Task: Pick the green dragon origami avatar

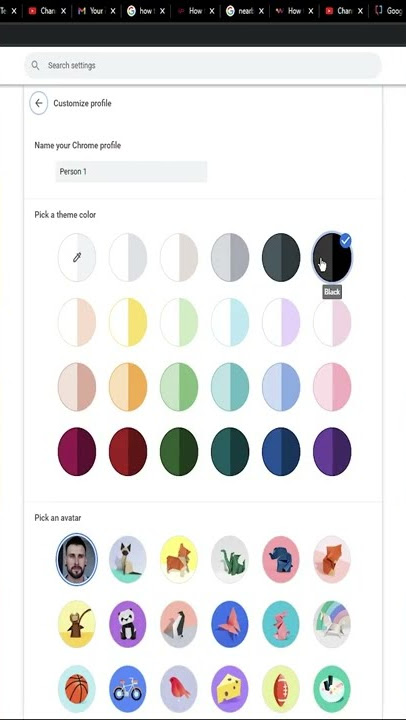Action: (230, 559)
